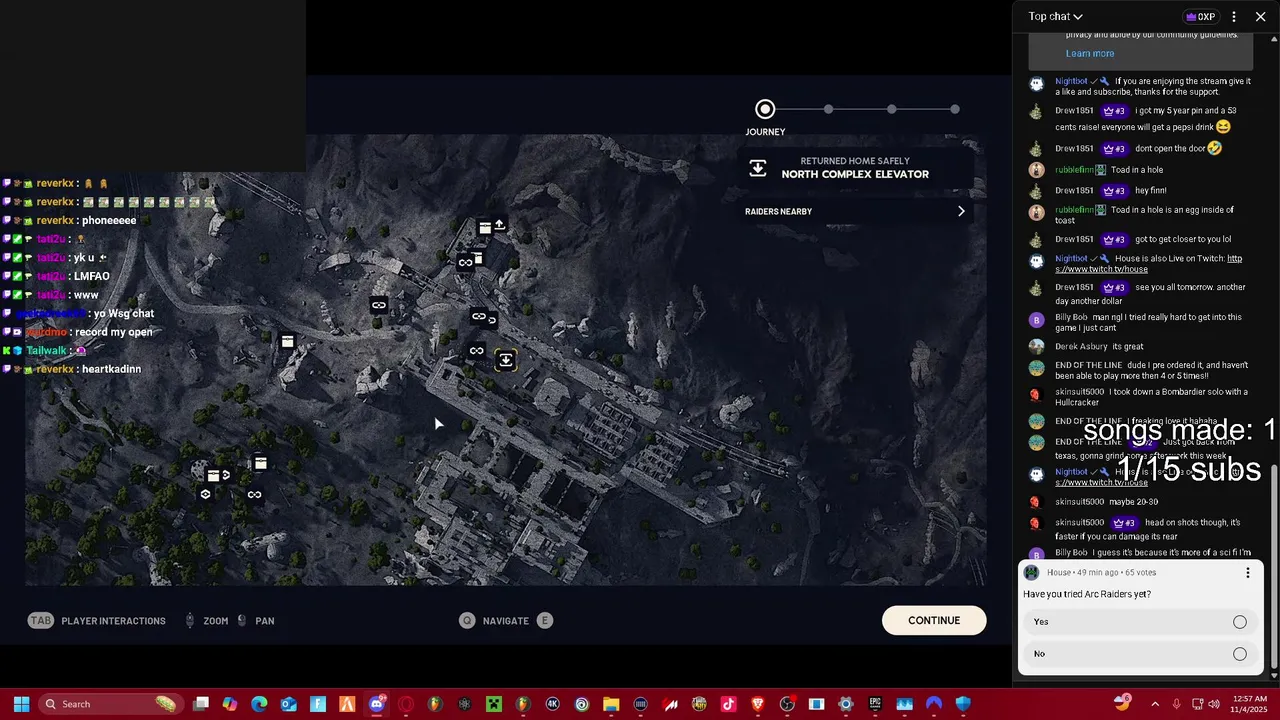
Task: Click the hexagon marker on the map
Action: (x=205, y=494)
